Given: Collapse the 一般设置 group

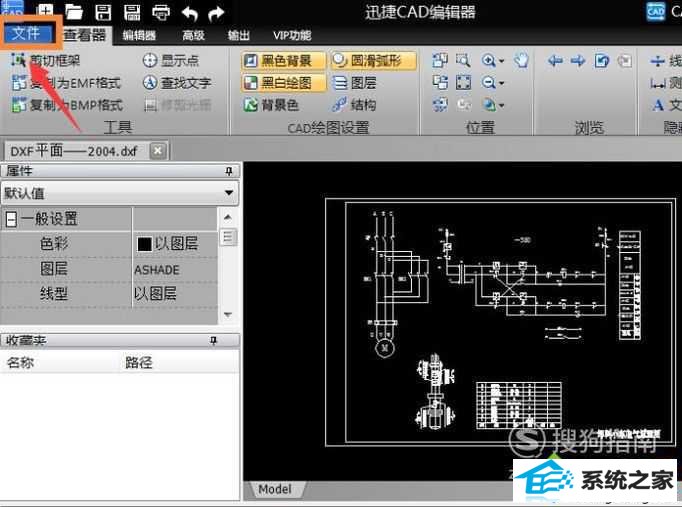Looking at the screenshot, I should tap(11, 219).
